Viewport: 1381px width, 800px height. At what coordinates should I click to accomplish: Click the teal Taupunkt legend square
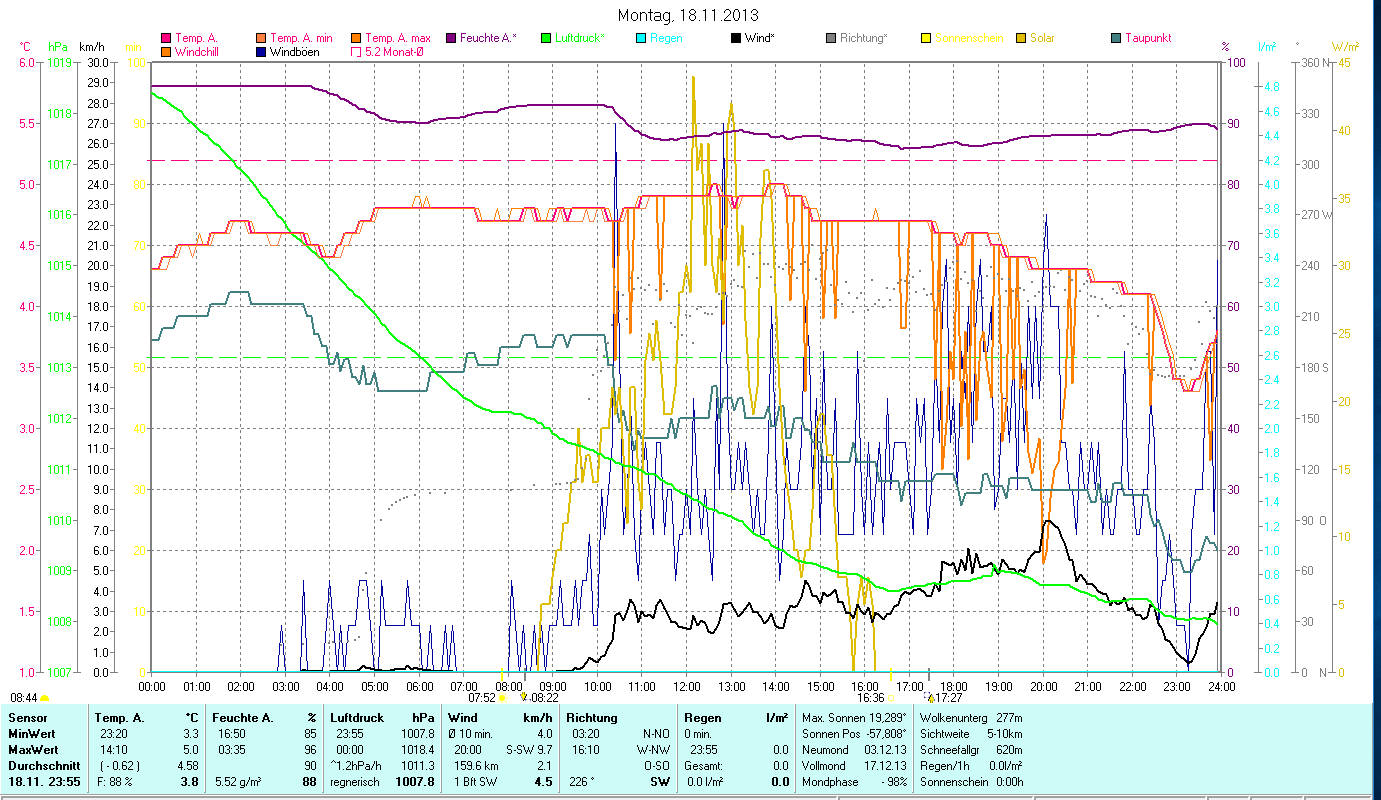(x=1115, y=38)
